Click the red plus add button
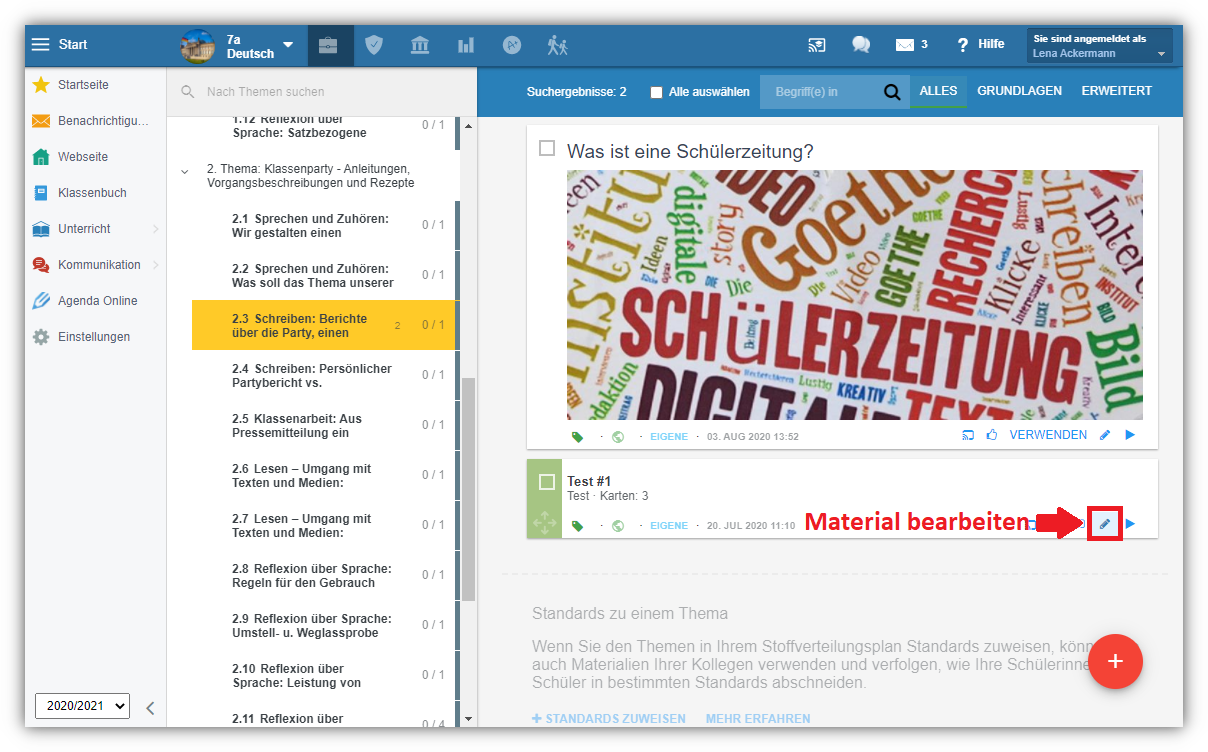 (1115, 661)
